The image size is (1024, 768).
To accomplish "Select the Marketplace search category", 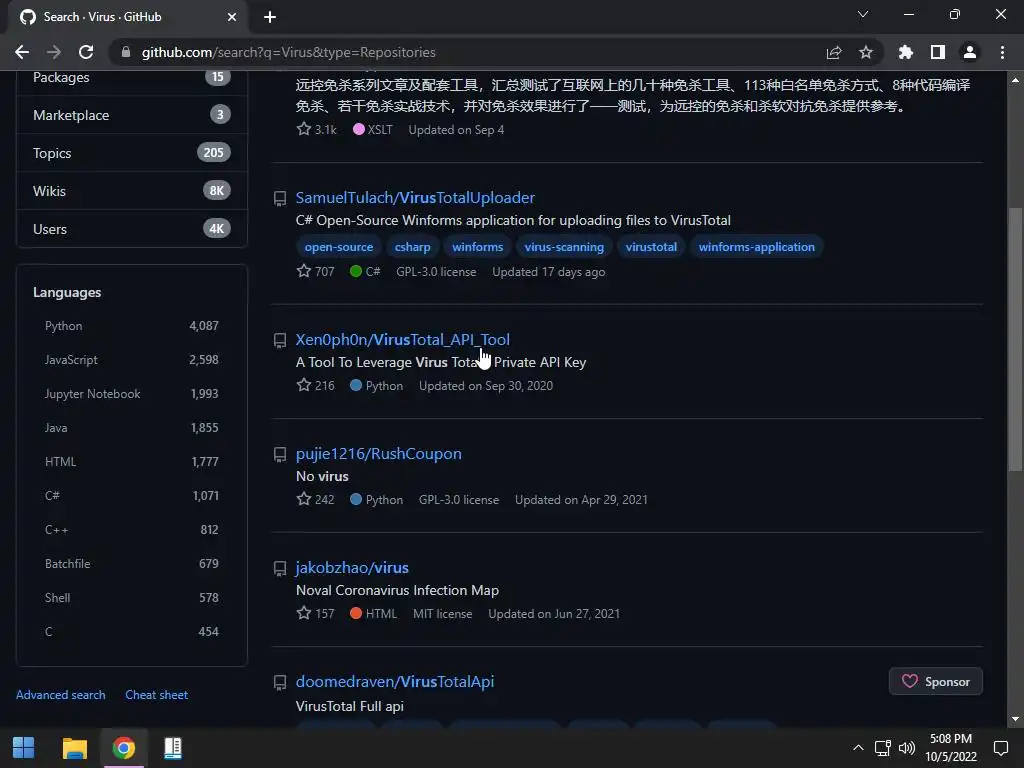I will (x=132, y=115).
